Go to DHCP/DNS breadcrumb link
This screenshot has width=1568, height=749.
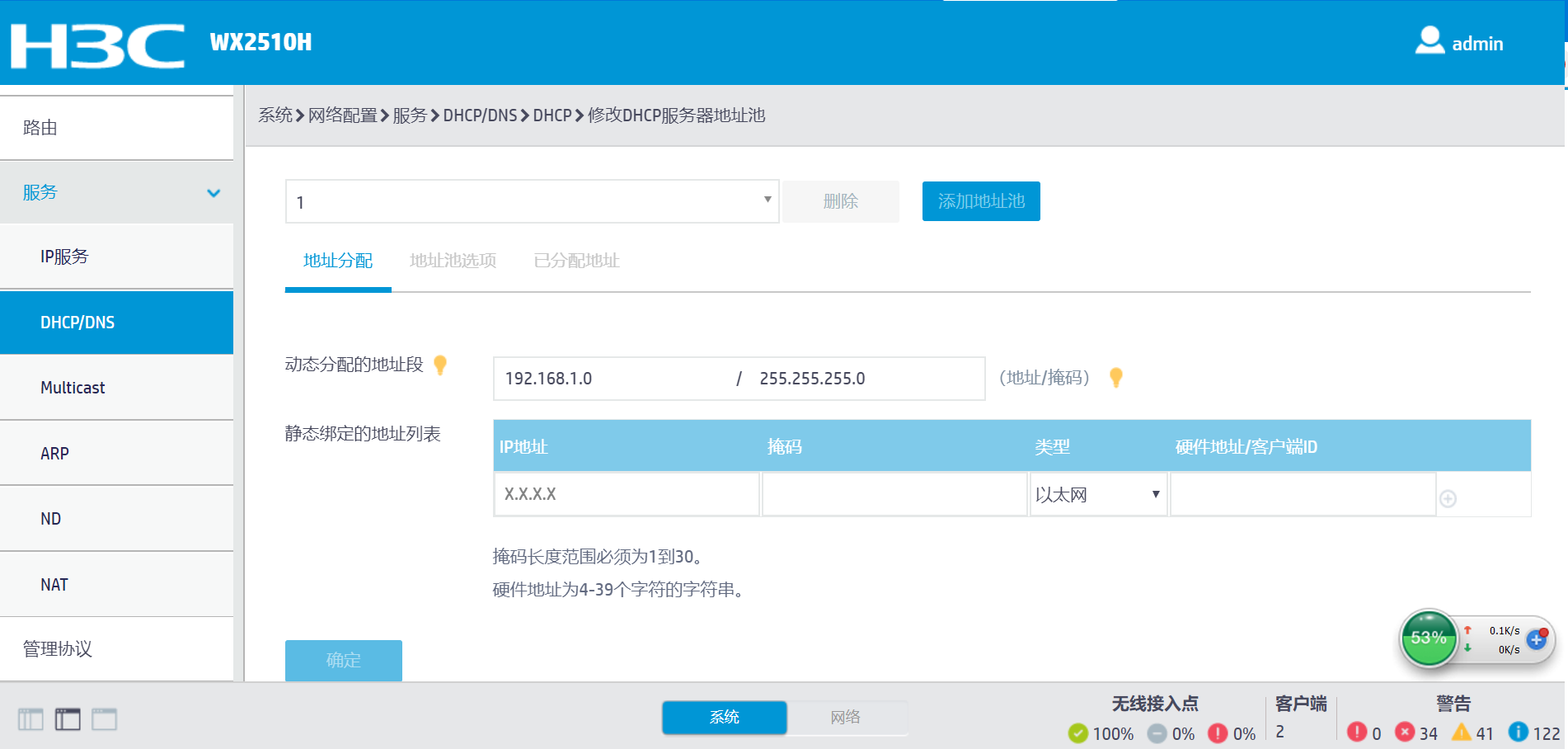[x=480, y=115]
